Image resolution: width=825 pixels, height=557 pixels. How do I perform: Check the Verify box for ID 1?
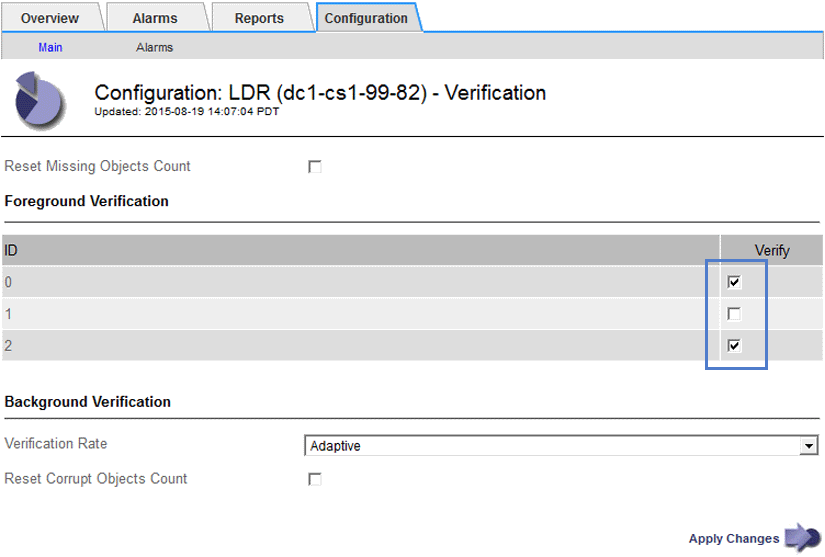(734, 314)
